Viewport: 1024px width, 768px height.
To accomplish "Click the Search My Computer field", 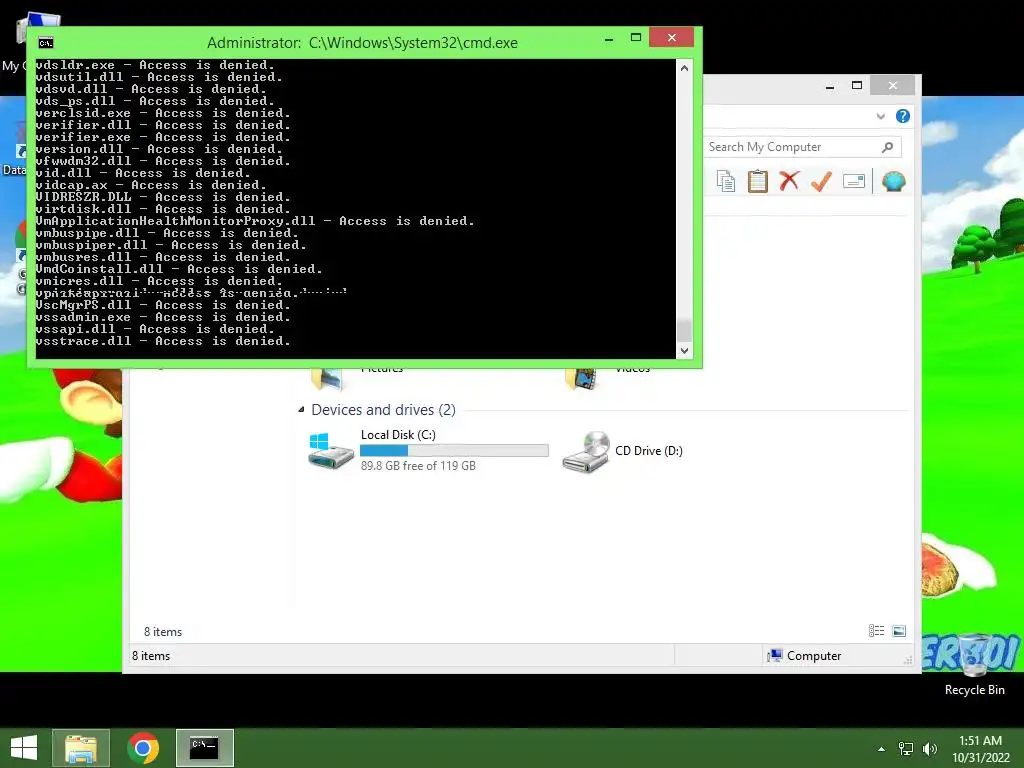I will click(803, 147).
